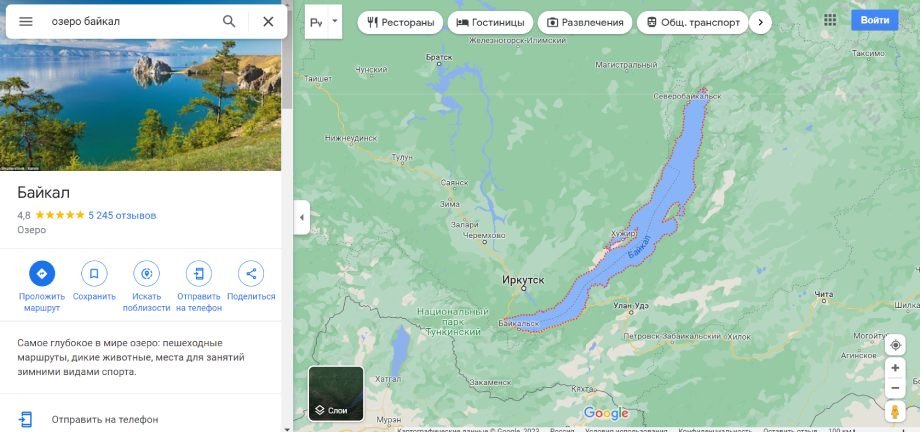Screen dimensions: 920x432
Task: Filter map by Рестораны
Action: click(x=401, y=22)
